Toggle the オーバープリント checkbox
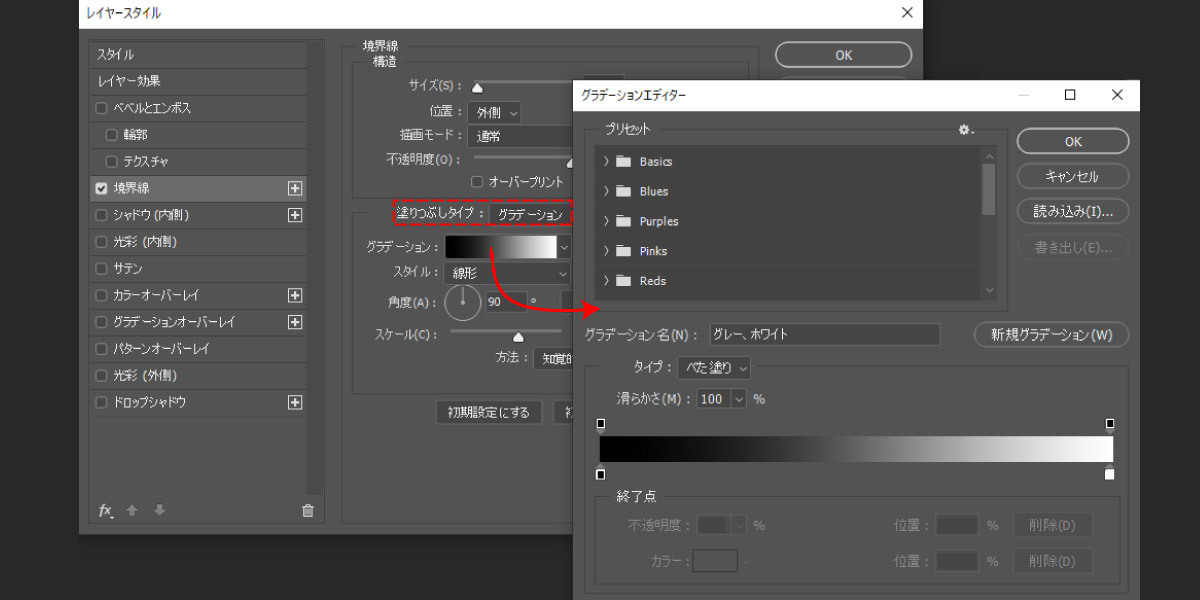The height and width of the screenshot is (600, 1200). point(477,182)
